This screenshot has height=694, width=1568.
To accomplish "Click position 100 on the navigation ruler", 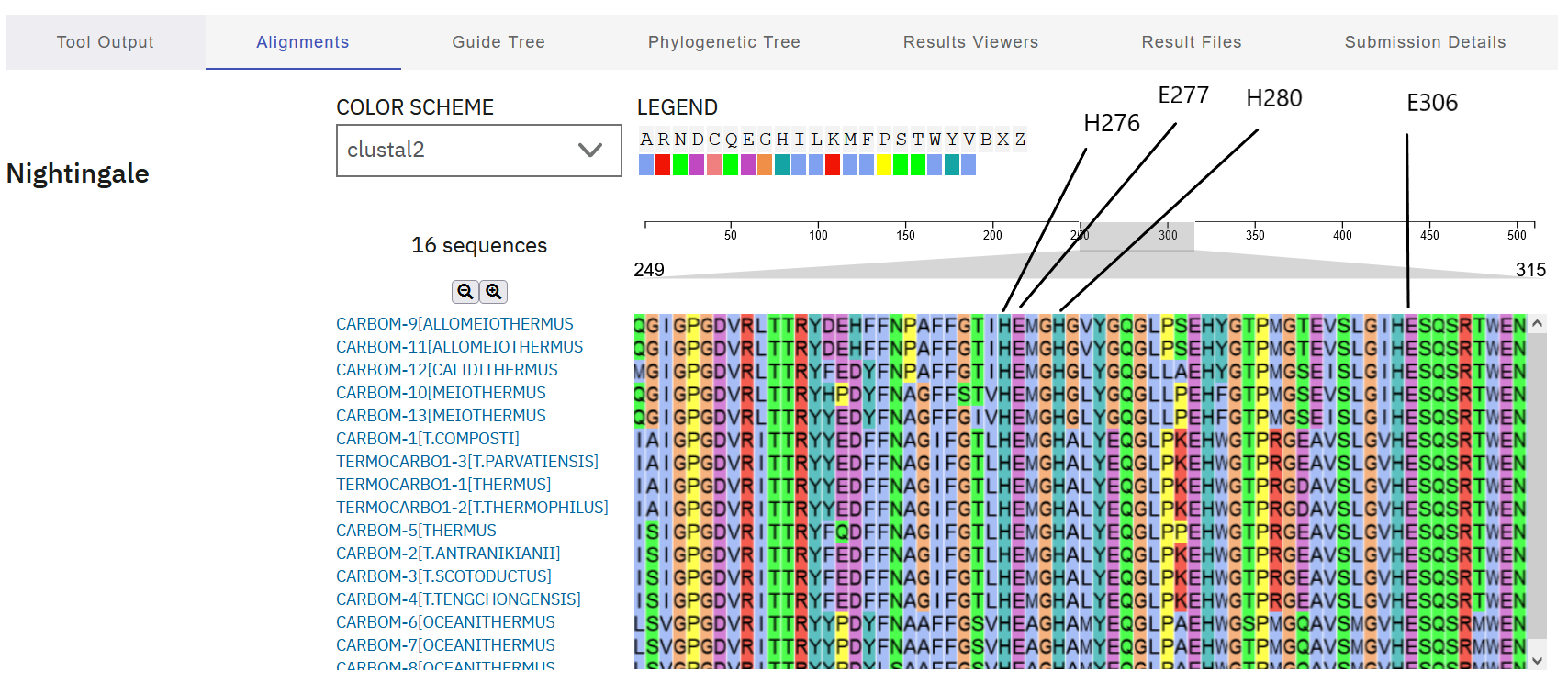I will [818, 235].
